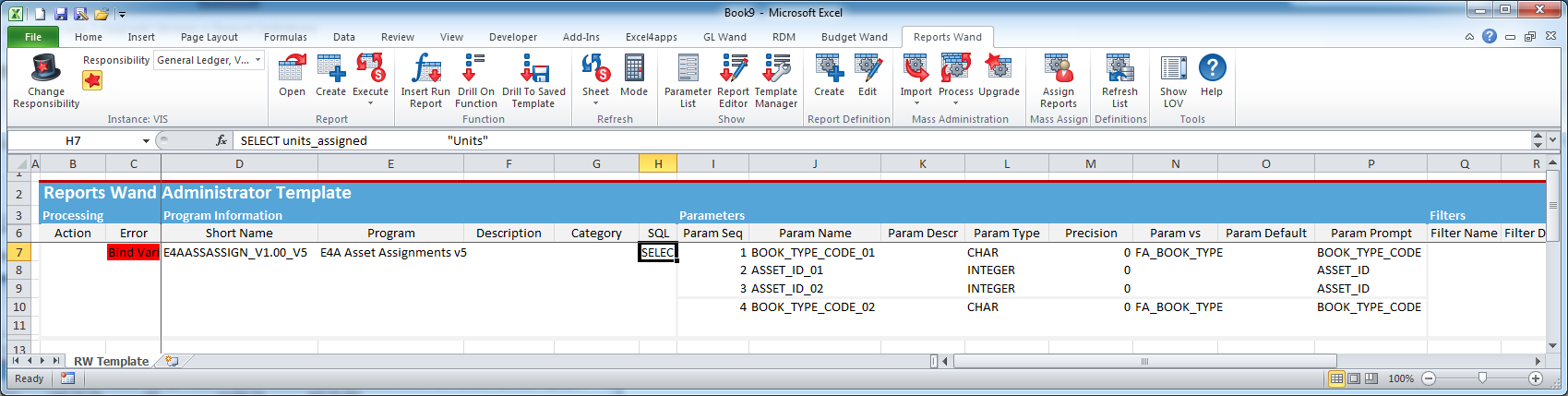Expand the Process dropdown arrow
Image resolution: width=1568 pixels, height=396 pixels.
coord(955,103)
